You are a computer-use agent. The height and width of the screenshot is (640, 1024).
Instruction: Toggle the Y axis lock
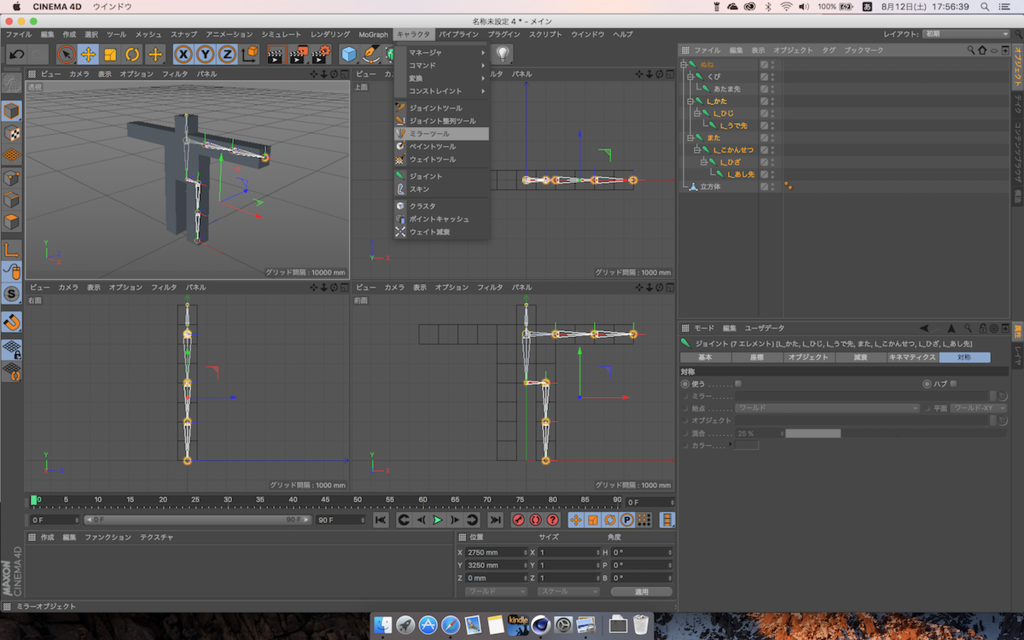(x=205, y=54)
